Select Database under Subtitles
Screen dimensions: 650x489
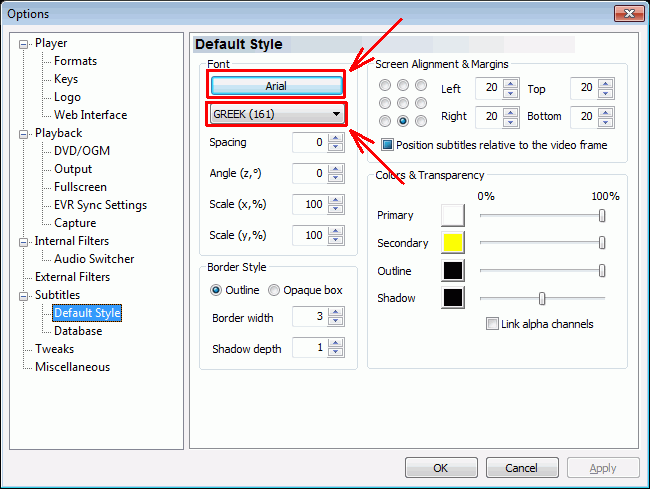coord(78,331)
